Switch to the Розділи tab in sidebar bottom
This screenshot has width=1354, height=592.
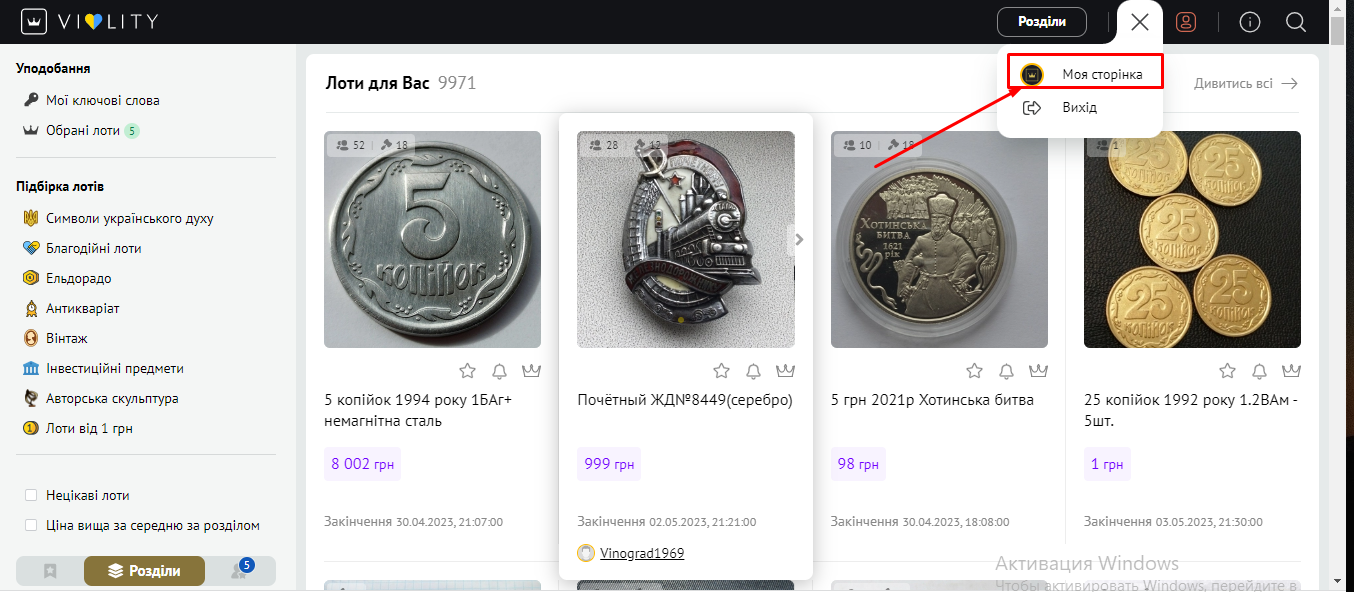click(x=145, y=571)
